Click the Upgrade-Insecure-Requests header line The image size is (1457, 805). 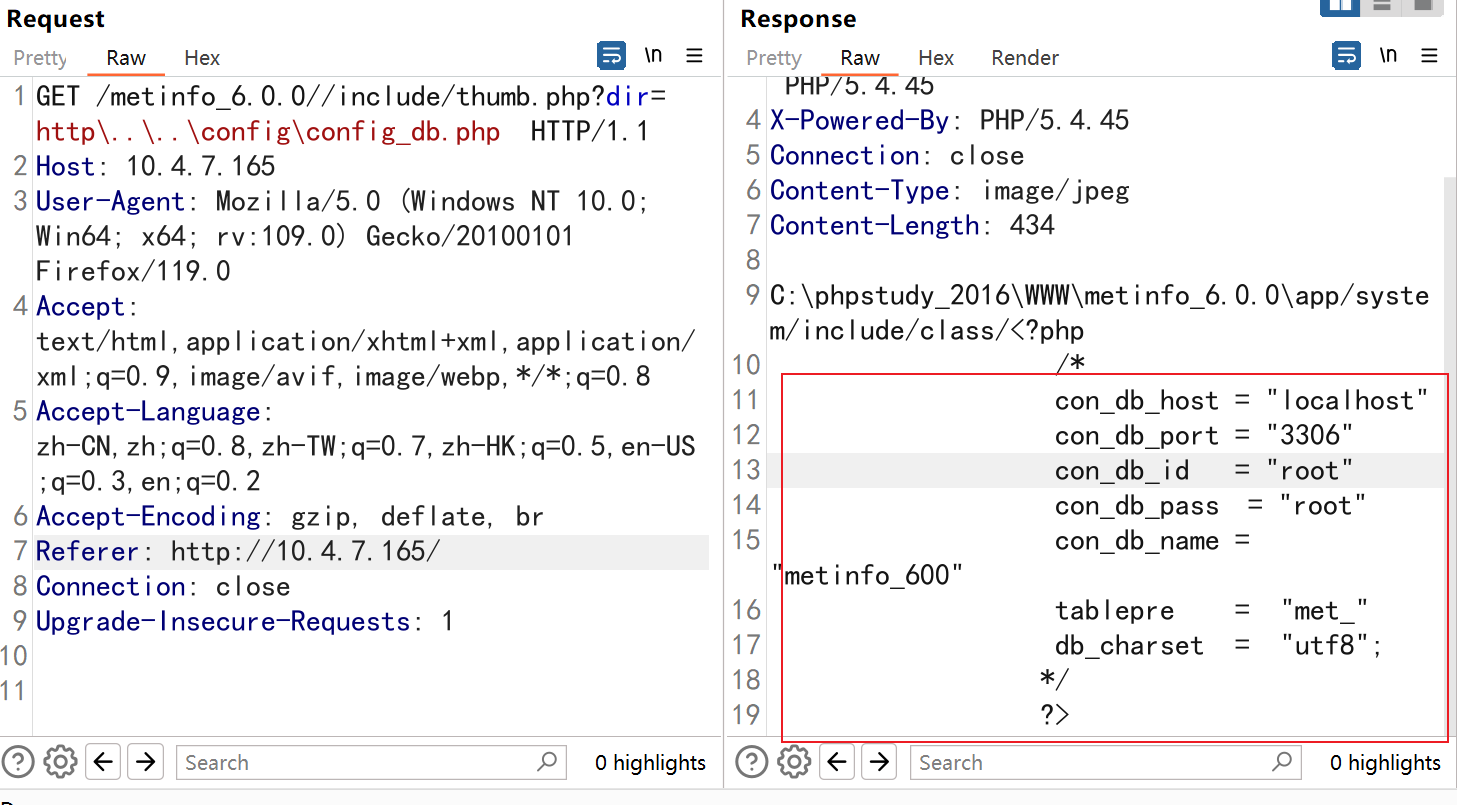(245, 621)
